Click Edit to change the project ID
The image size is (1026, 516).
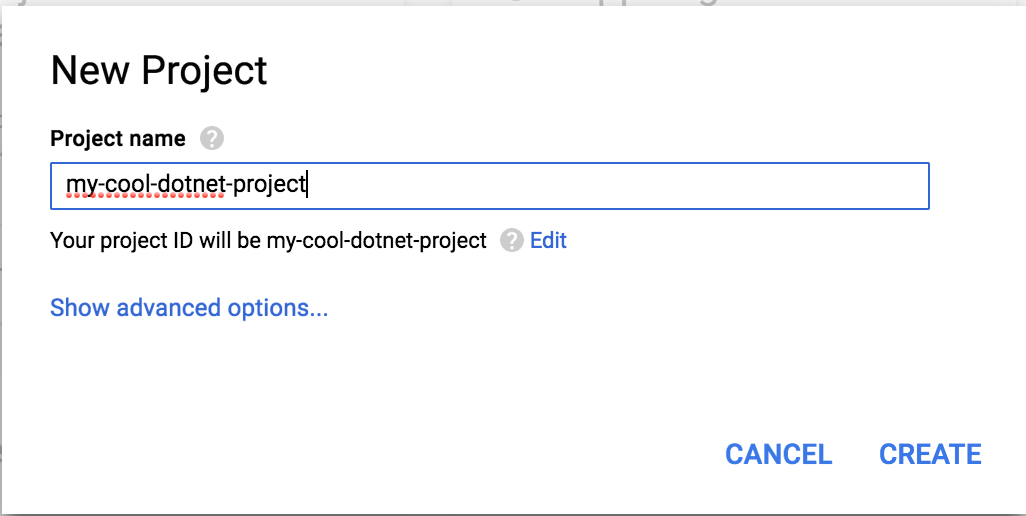548,241
